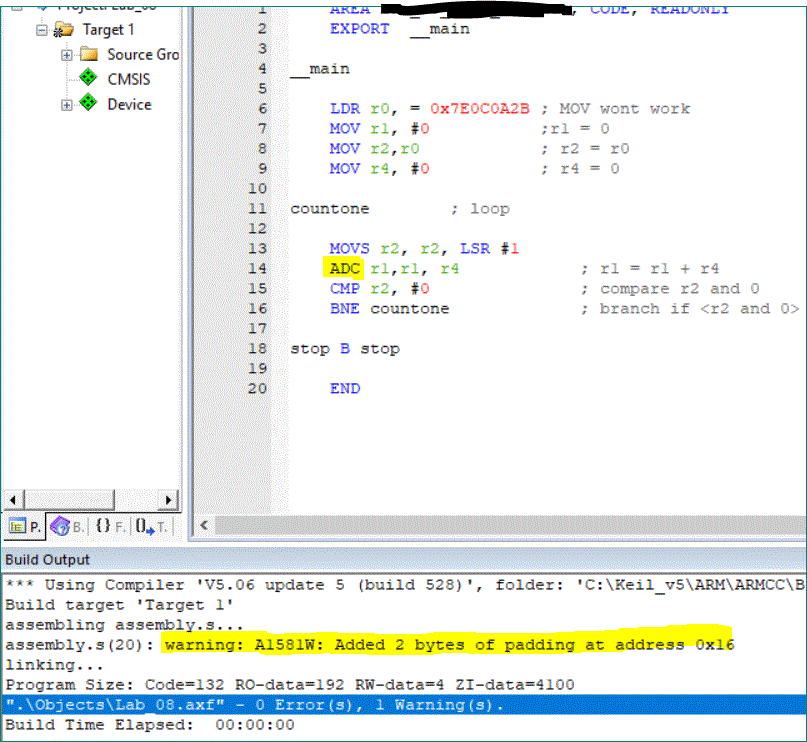Open the Templates pane
The width and height of the screenshot is (807, 742).
[x=152, y=526]
